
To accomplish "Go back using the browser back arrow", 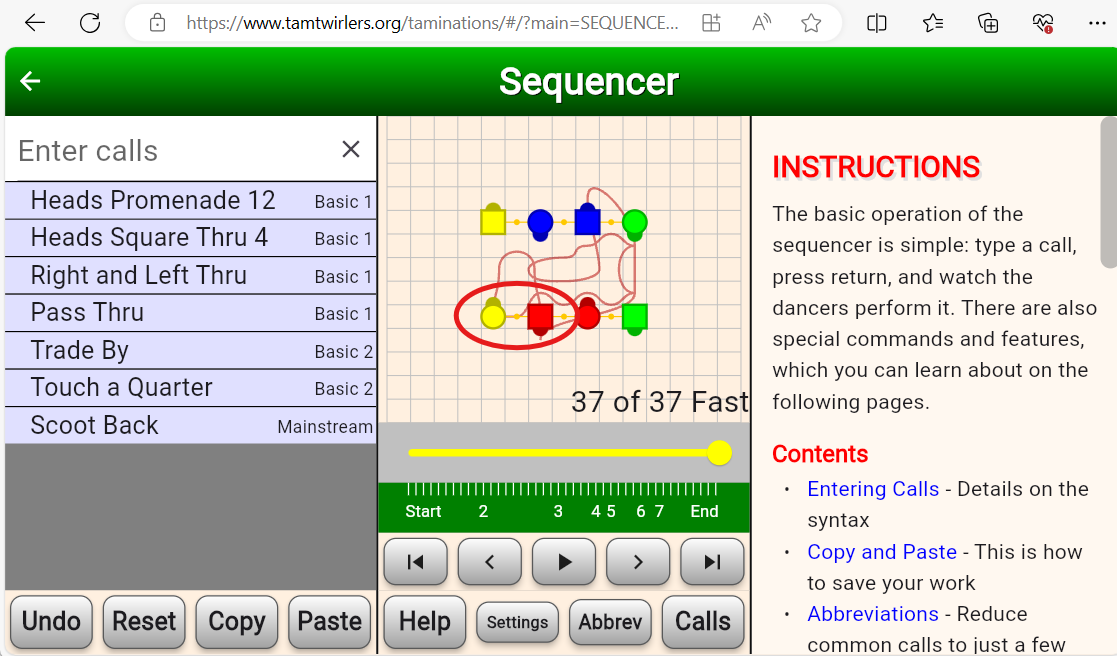I will [34, 24].
